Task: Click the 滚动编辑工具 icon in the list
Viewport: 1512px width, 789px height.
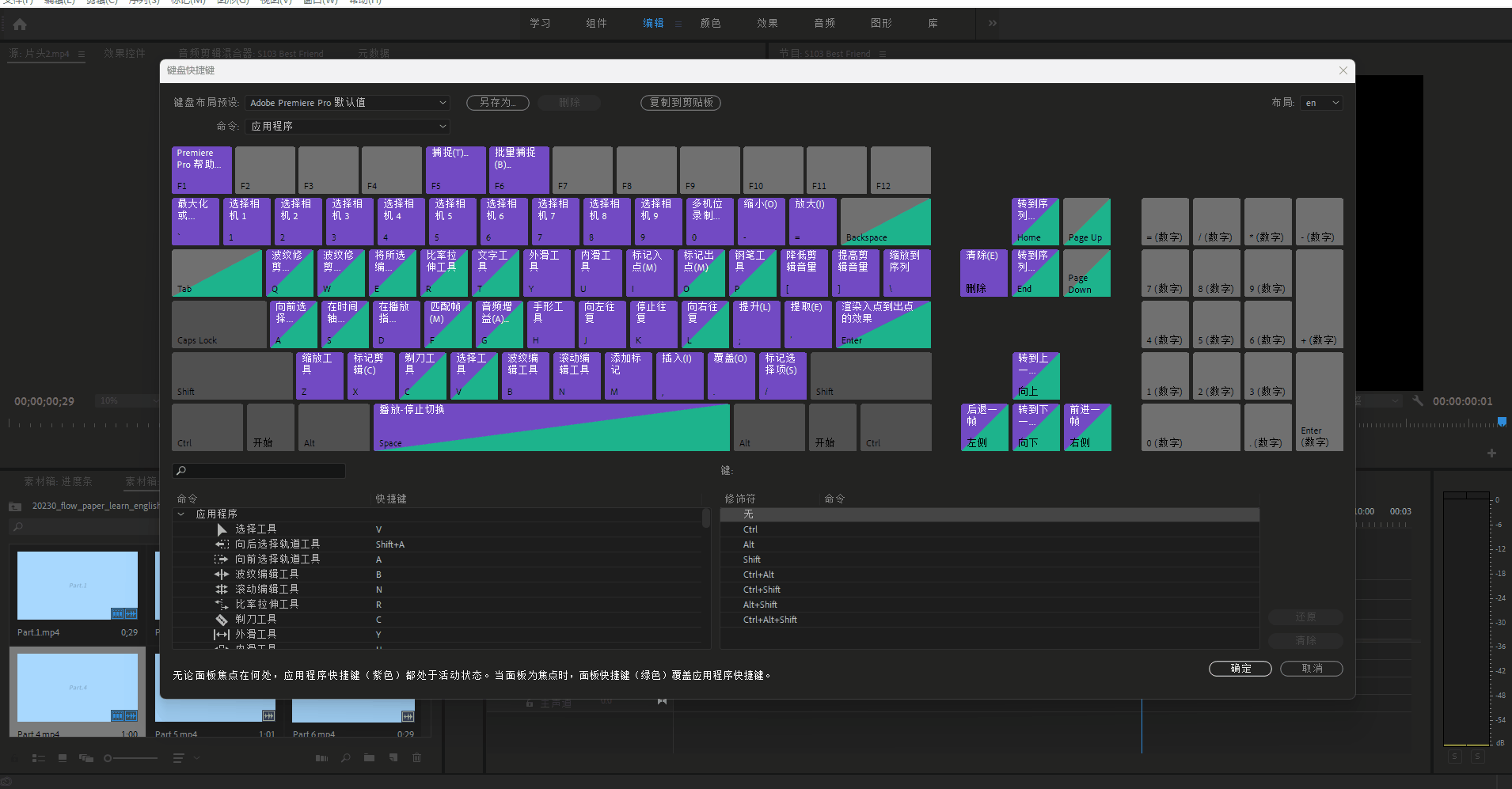Action: pos(222,590)
